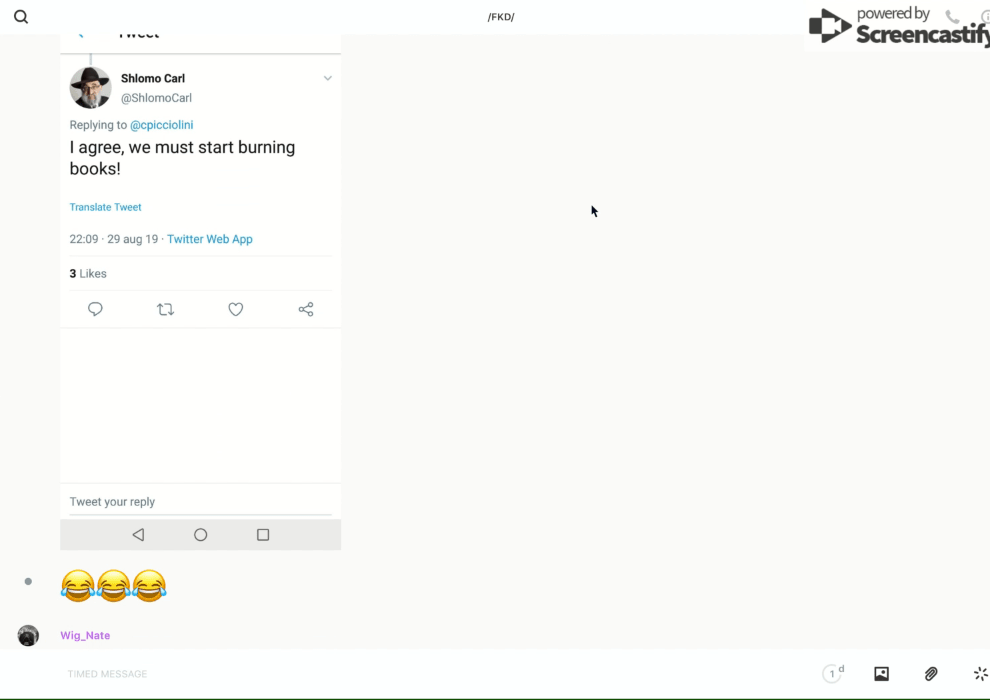Start a voice call with phone icon
The image size is (990, 700).
pos(952,17)
